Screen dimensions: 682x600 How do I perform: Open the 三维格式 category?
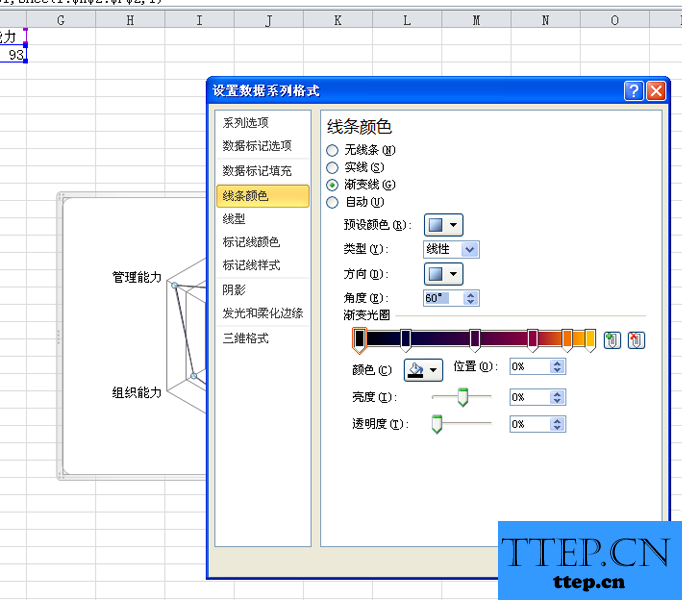pyautogui.click(x=263, y=338)
